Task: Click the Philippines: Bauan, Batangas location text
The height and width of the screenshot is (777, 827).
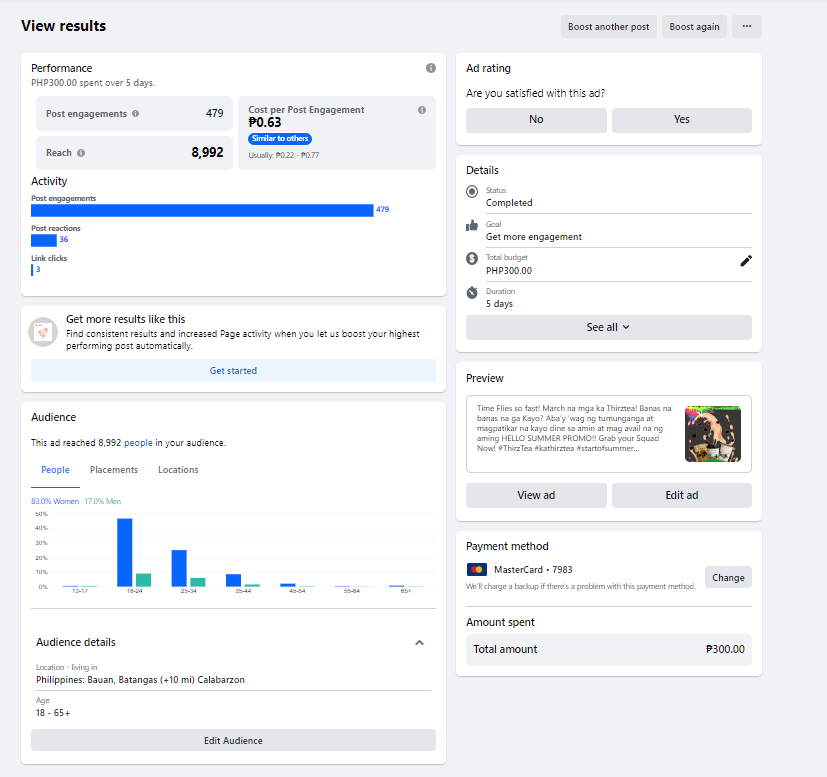Action: click(x=140, y=680)
